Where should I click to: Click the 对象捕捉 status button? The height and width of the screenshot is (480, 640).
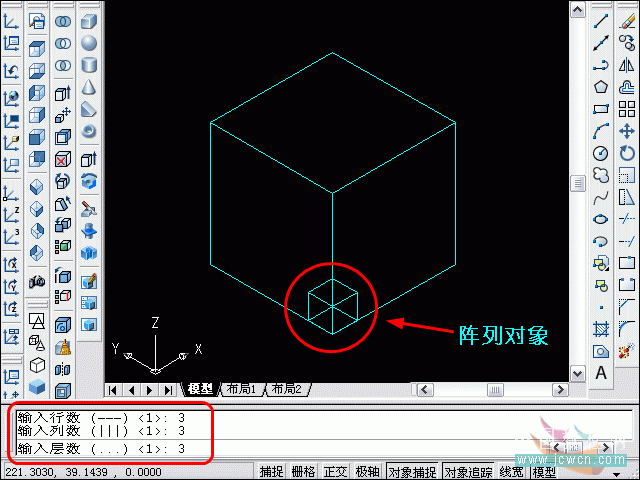pyautogui.click(x=412, y=472)
